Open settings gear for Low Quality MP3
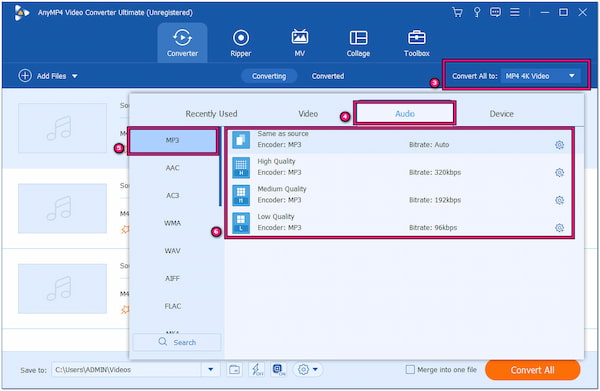600x391 pixels. (x=559, y=228)
